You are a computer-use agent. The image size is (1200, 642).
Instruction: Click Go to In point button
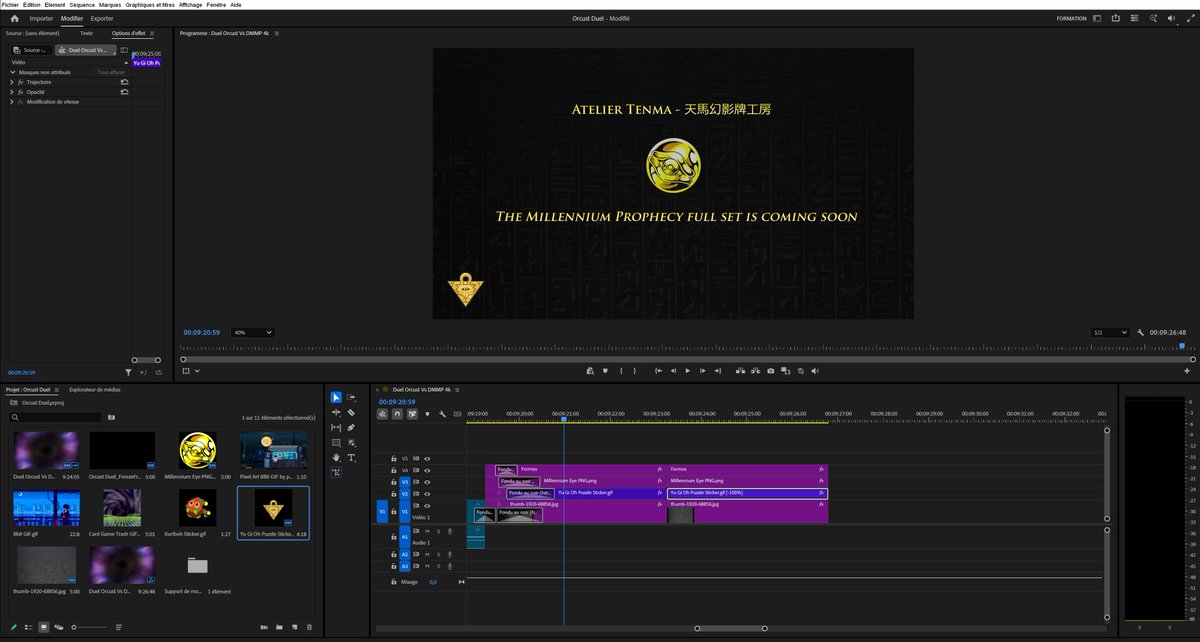pyautogui.click(x=658, y=371)
